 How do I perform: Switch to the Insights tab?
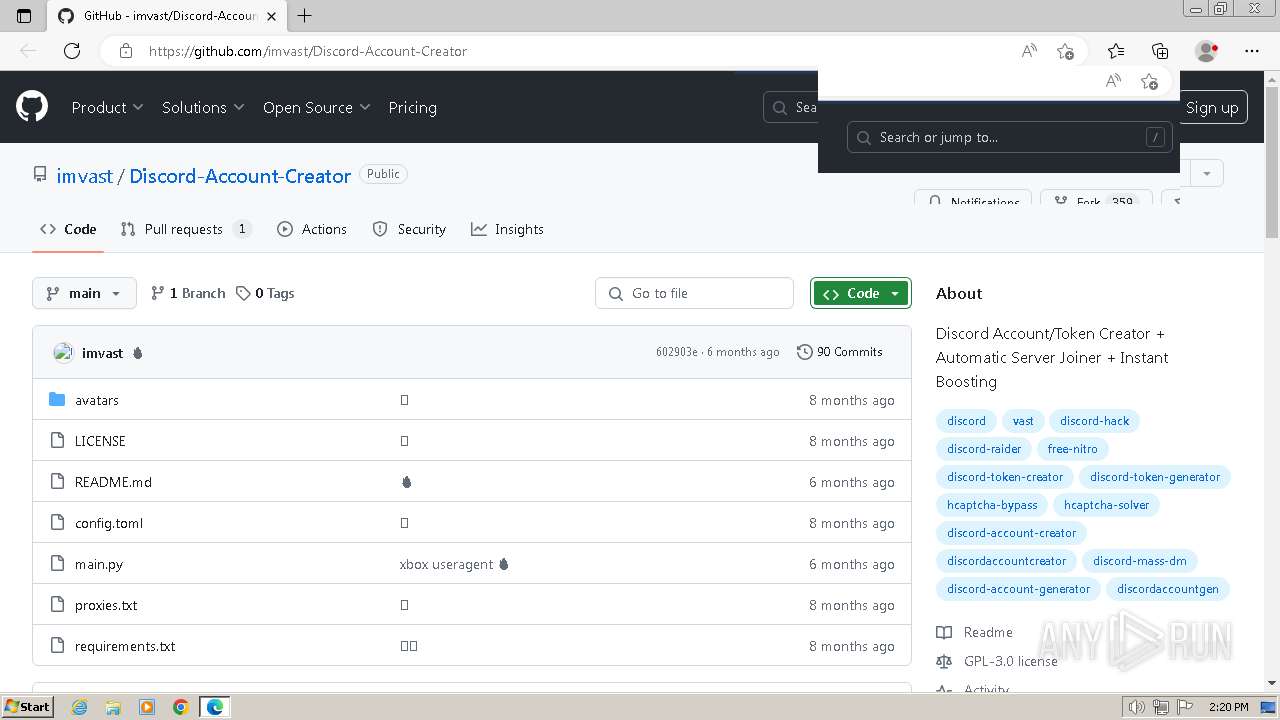click(x=507, y=229)
